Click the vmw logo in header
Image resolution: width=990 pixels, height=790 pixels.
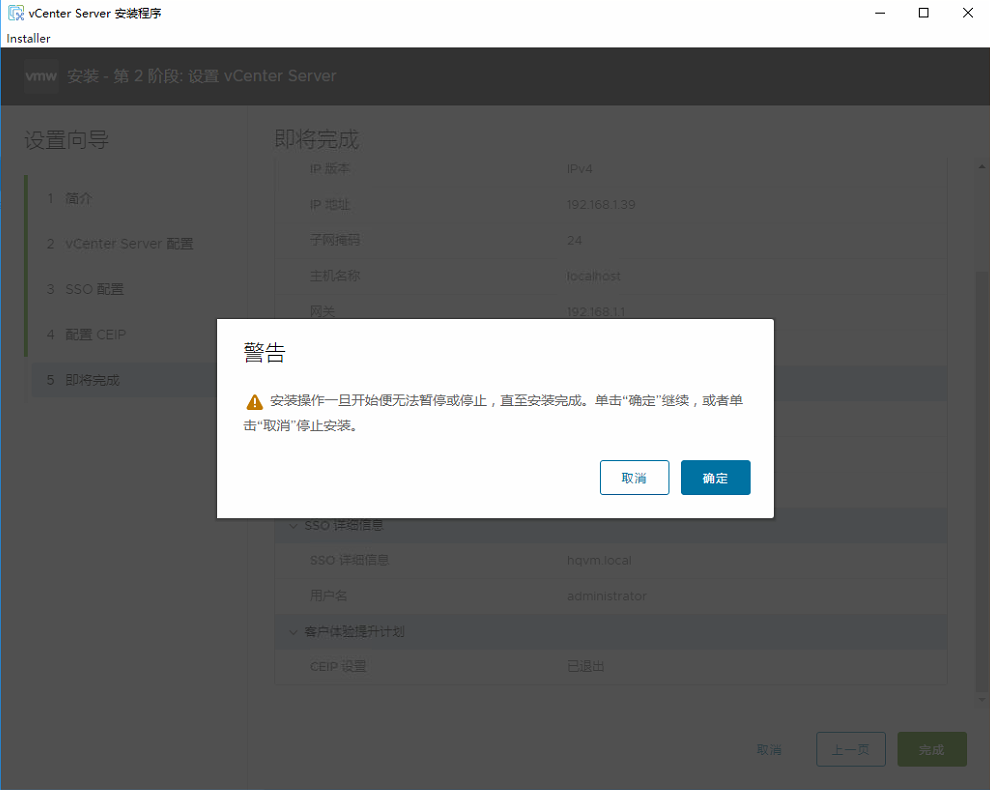(41, 76)
